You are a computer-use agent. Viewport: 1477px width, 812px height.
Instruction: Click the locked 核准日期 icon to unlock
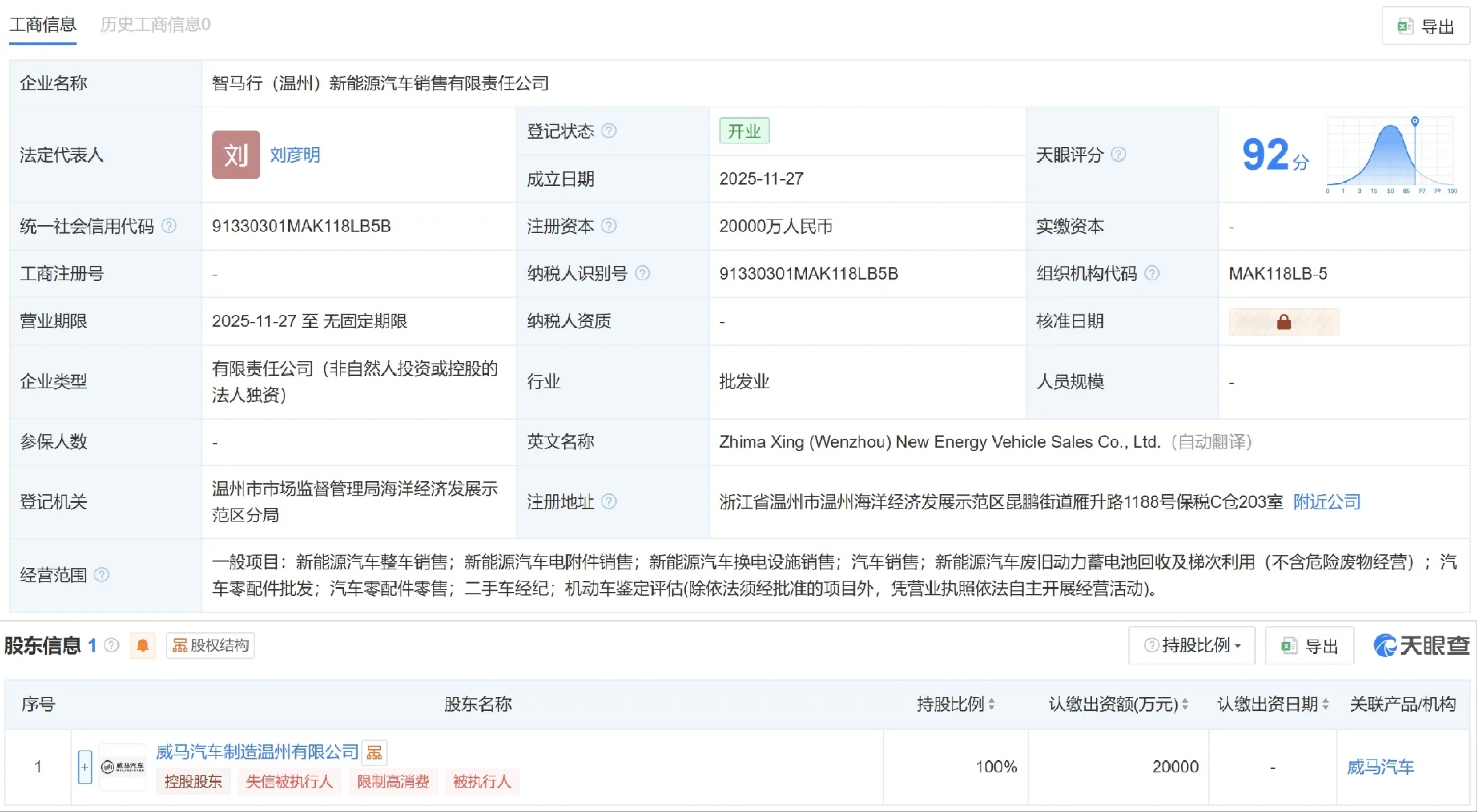tap(1284, 321)
